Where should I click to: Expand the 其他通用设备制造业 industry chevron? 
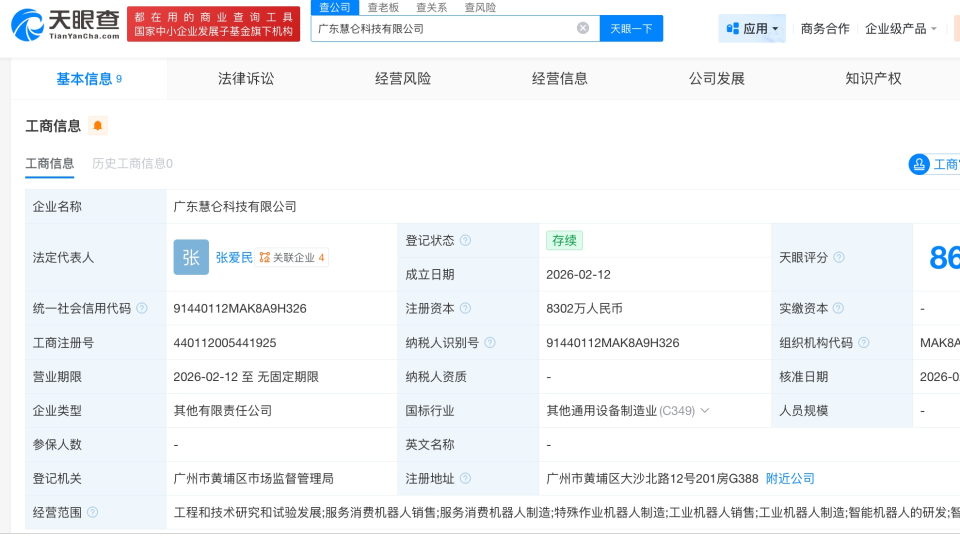[x=705, y=411]
